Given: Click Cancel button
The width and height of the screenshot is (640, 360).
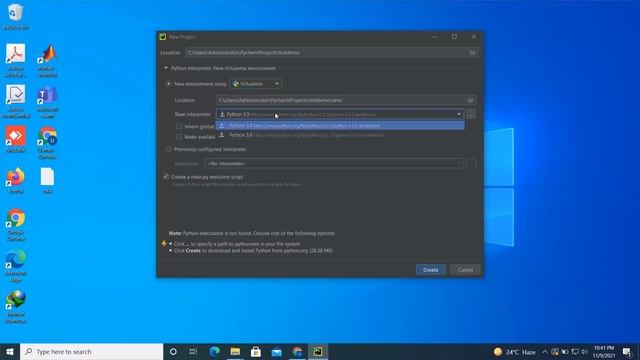Looking at the screenshot, I should 465,270.
